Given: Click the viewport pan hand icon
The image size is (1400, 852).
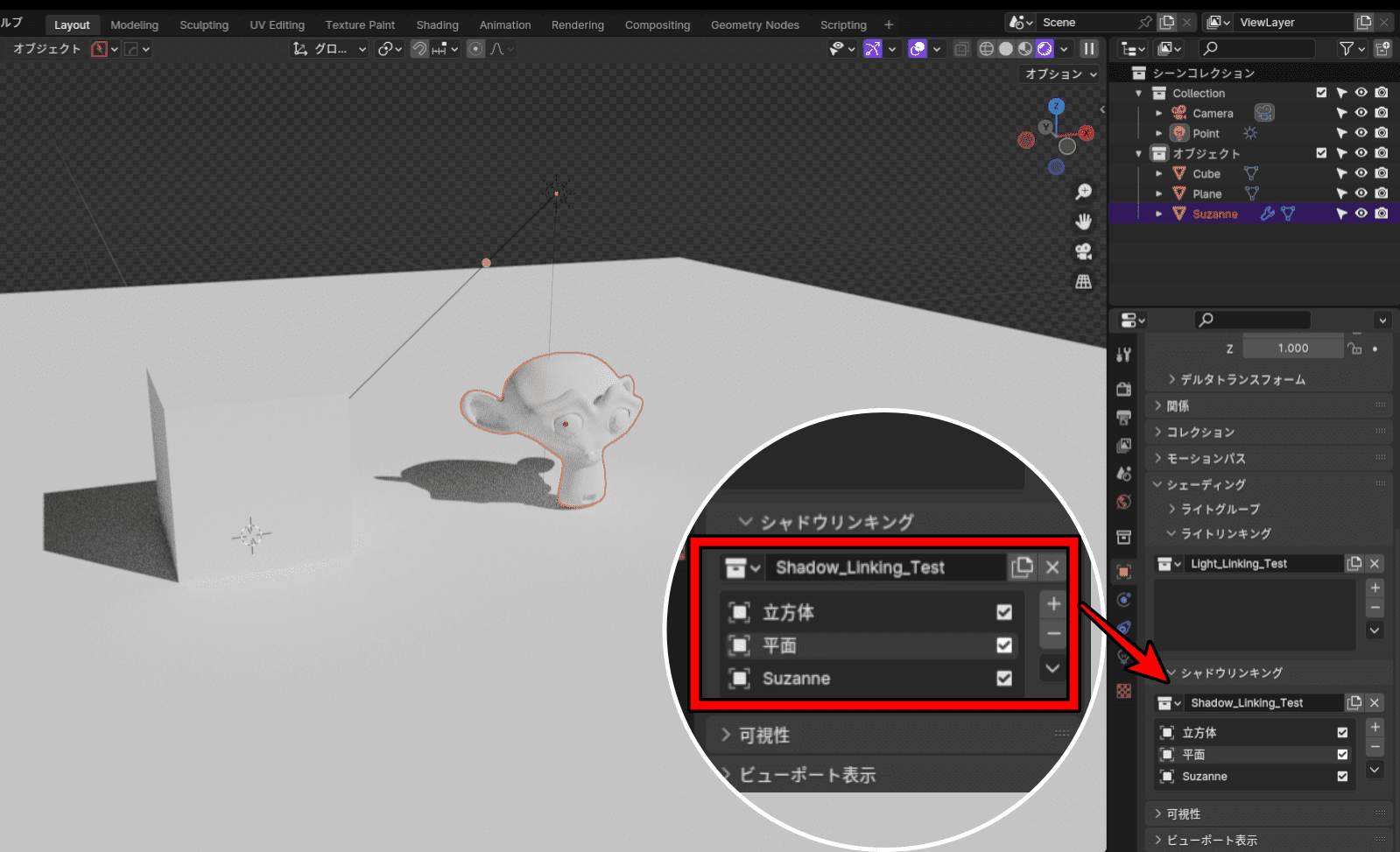Looking at the screenshot, I should 1084,222.
